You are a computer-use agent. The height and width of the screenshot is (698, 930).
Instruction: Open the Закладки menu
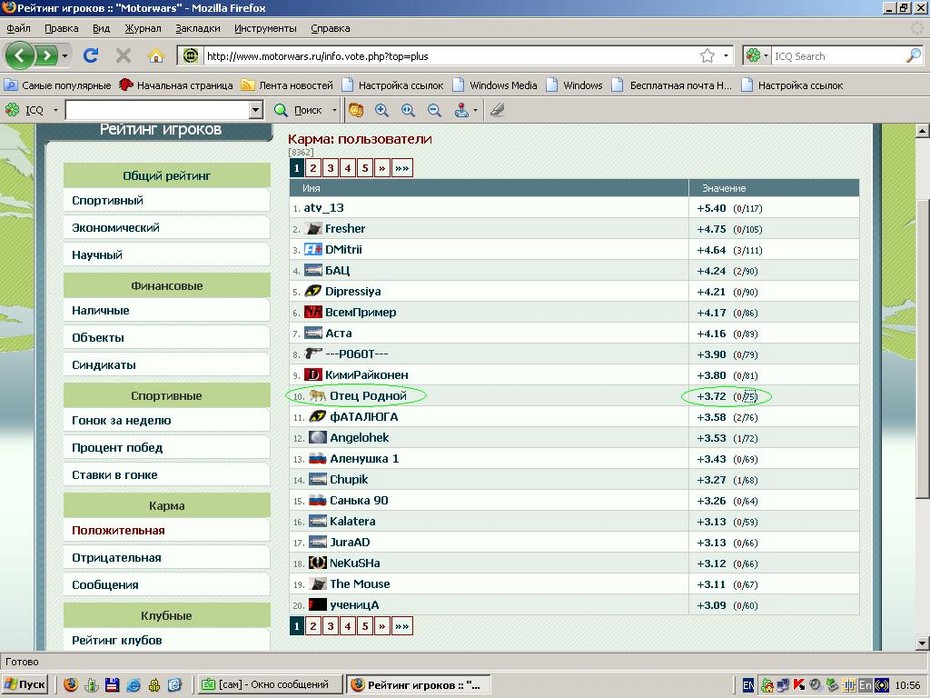pos(197,29)
